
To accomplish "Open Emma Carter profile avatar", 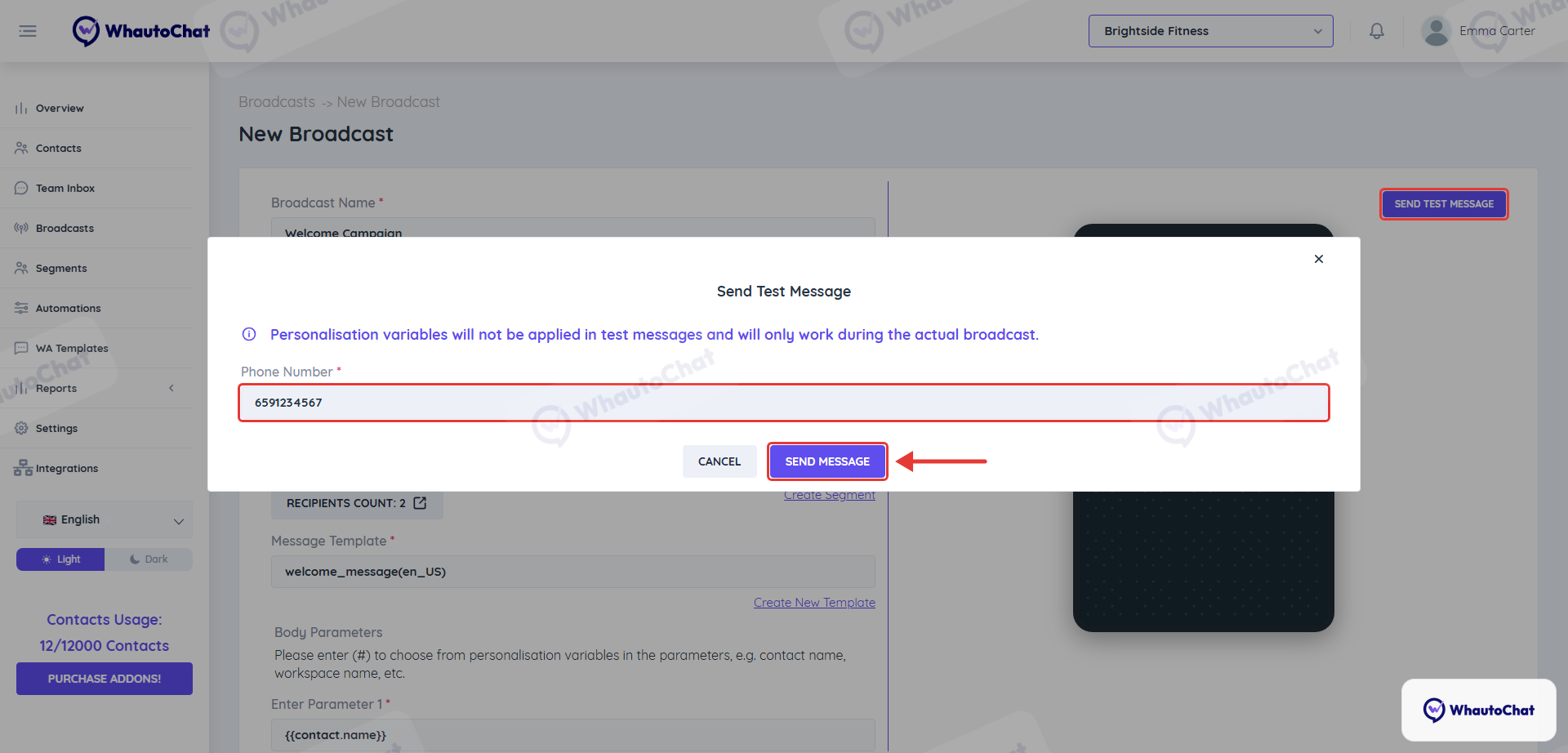I will (1436, 31).
